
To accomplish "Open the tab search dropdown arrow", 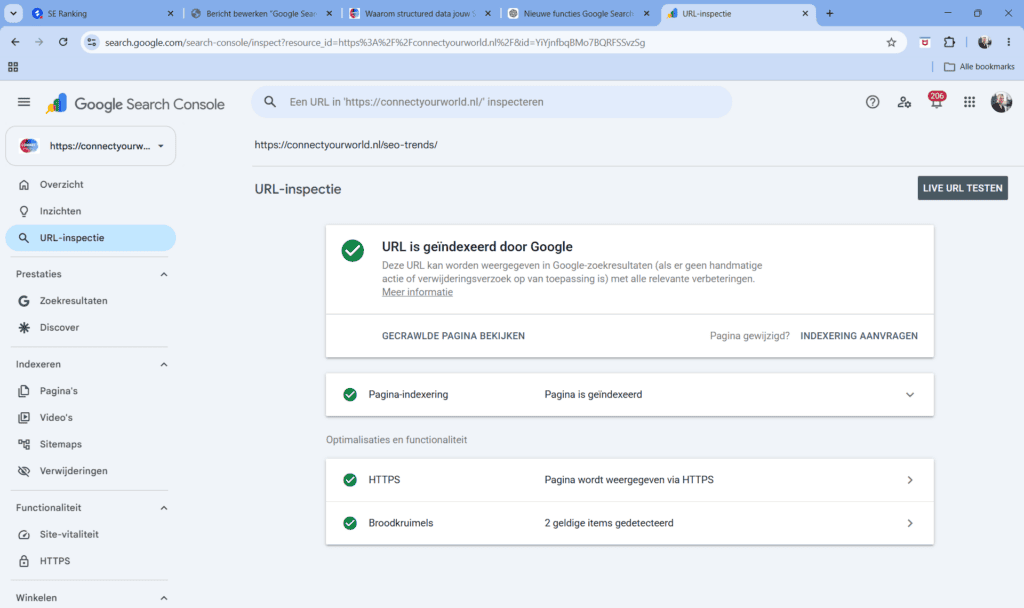I will [13, 13].
